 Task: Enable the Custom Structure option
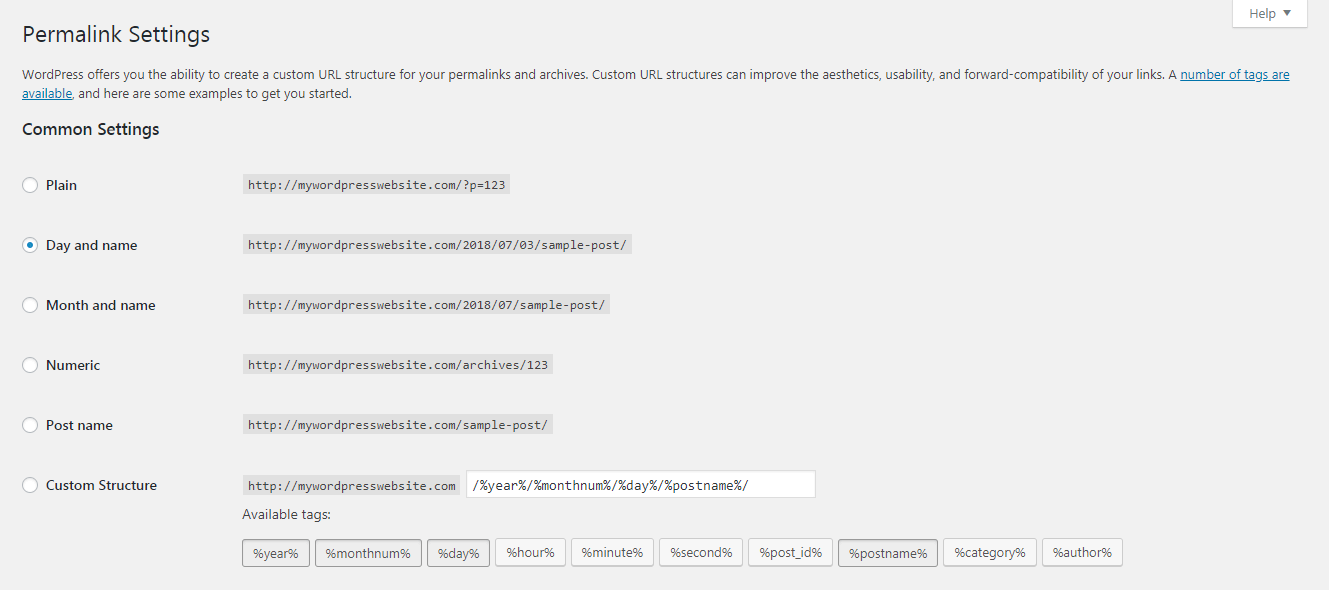point(30,485)
